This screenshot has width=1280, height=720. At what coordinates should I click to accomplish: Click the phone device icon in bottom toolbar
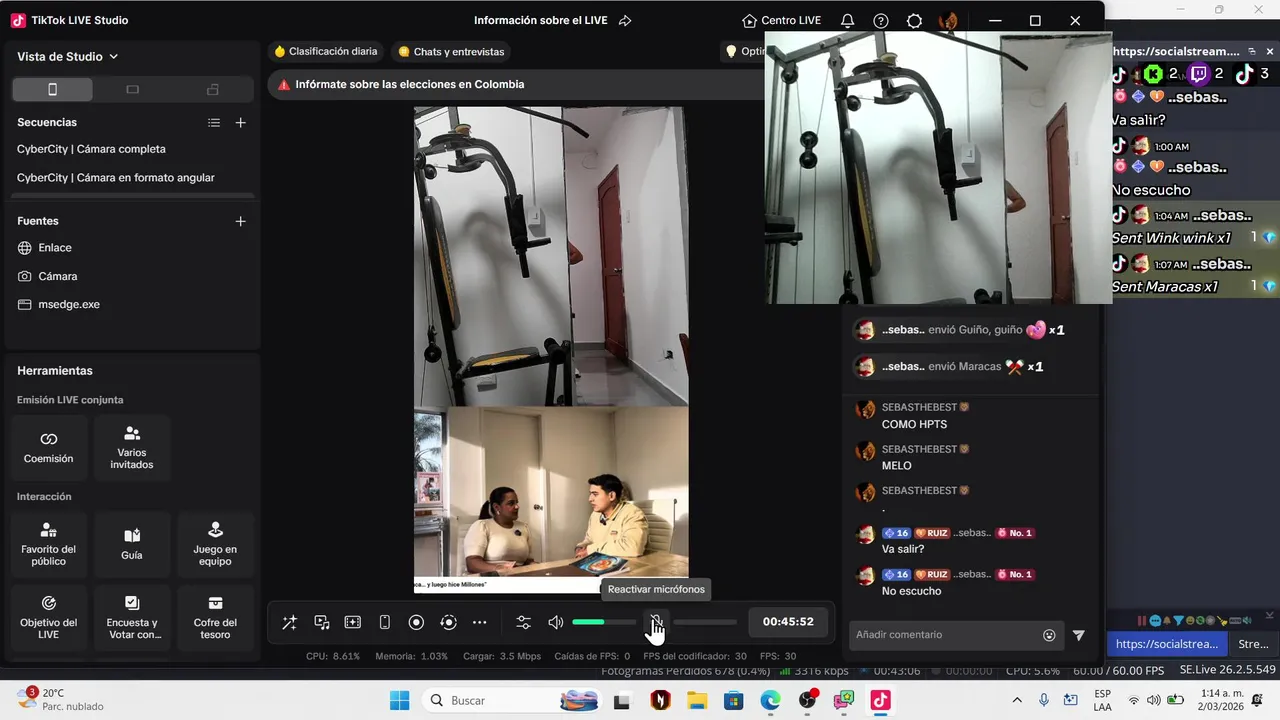click(385, 622)
